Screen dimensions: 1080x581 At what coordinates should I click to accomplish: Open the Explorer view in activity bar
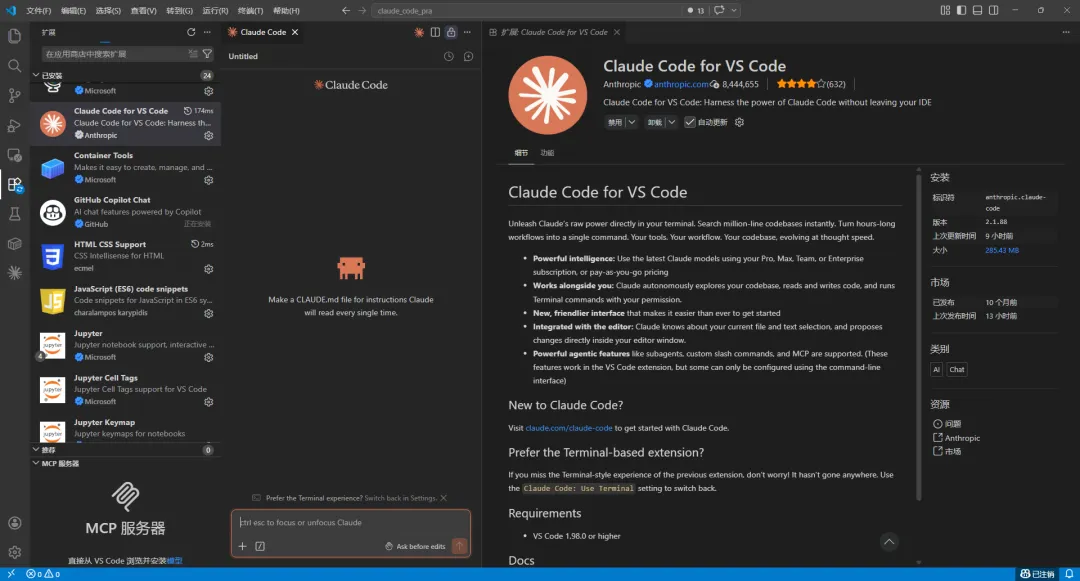(14, 36)
